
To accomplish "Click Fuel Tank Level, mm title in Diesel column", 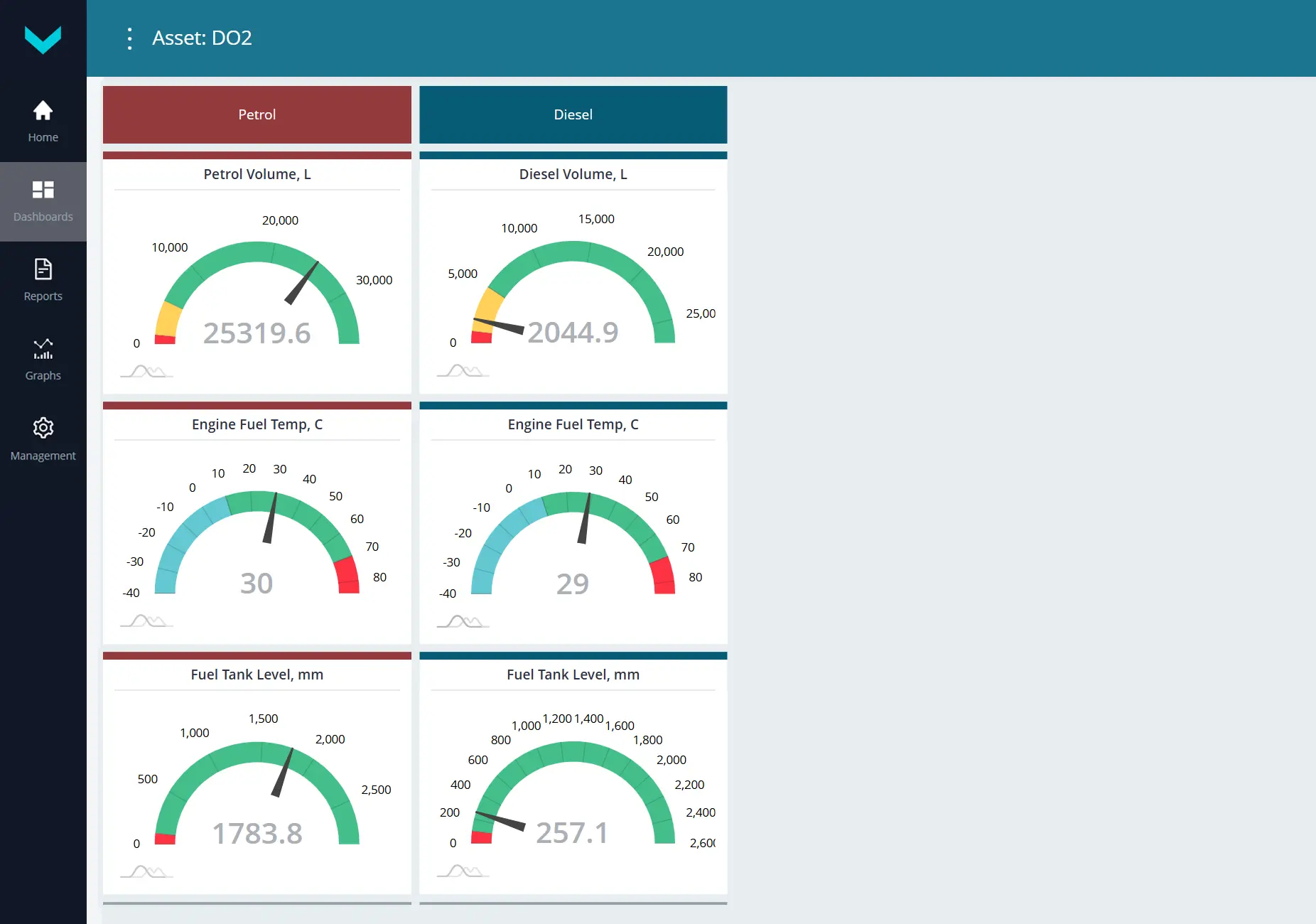I will coord(573,675).
